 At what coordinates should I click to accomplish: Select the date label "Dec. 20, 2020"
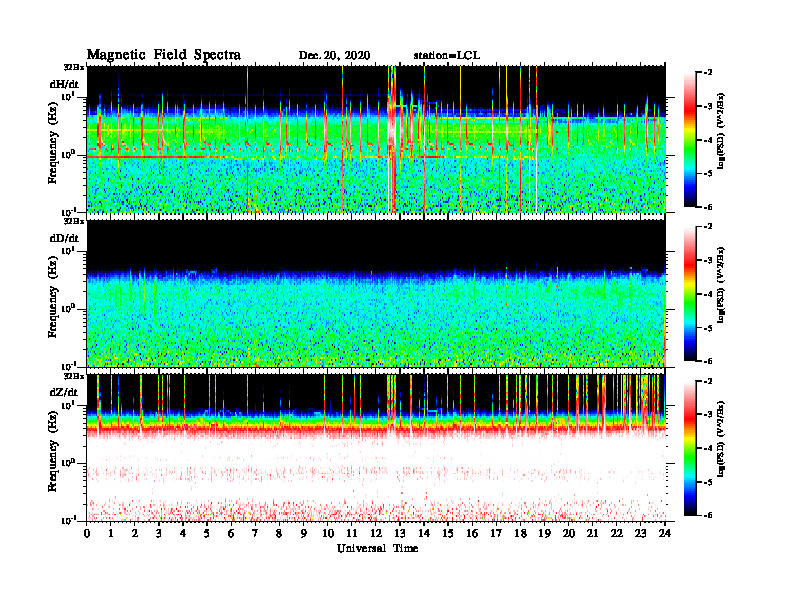(334, 56)
